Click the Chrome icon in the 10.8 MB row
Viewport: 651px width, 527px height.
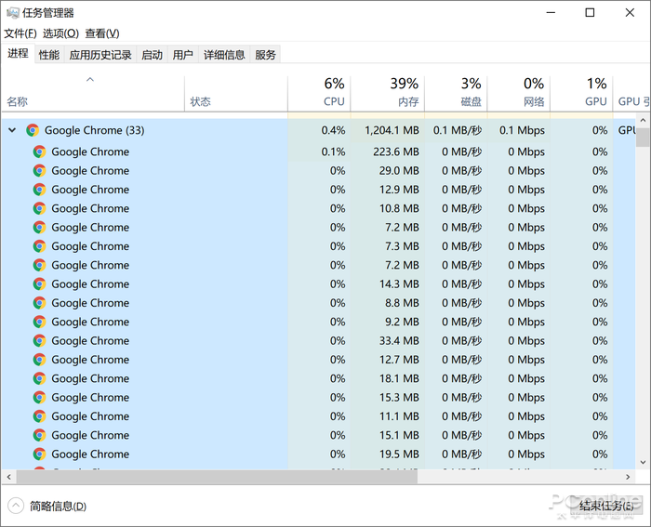point(39,208)
